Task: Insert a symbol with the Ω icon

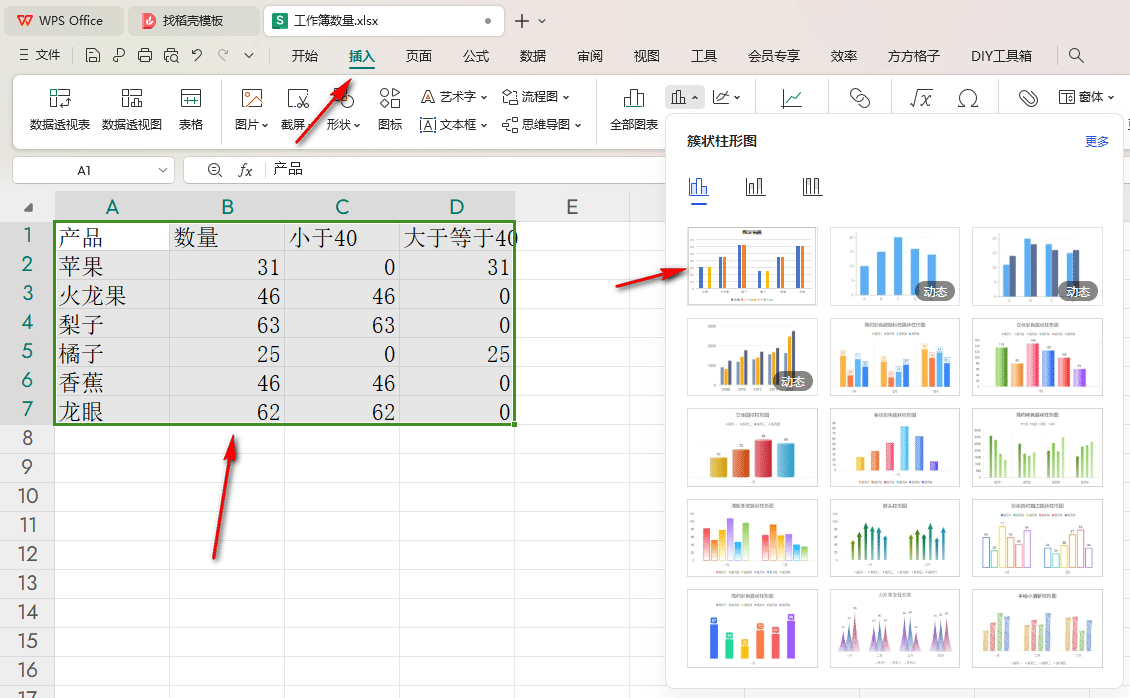Action: point(968,98)
